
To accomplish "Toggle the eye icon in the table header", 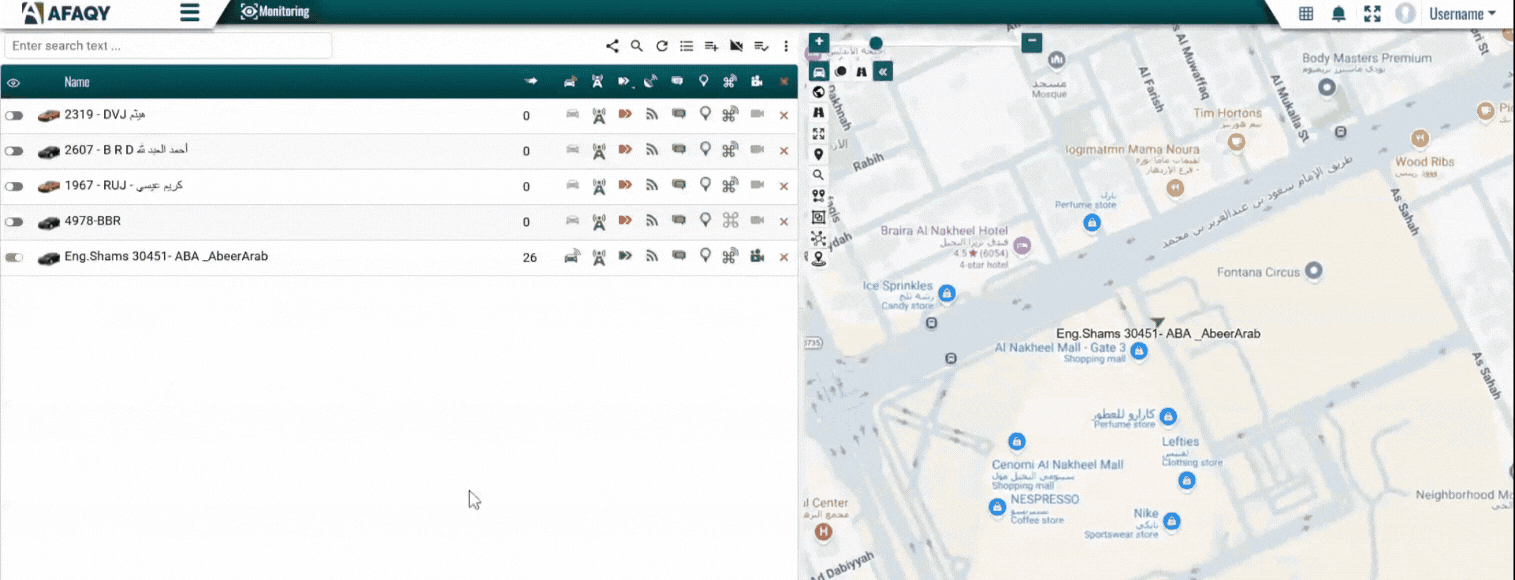I will tap(14, 82).
